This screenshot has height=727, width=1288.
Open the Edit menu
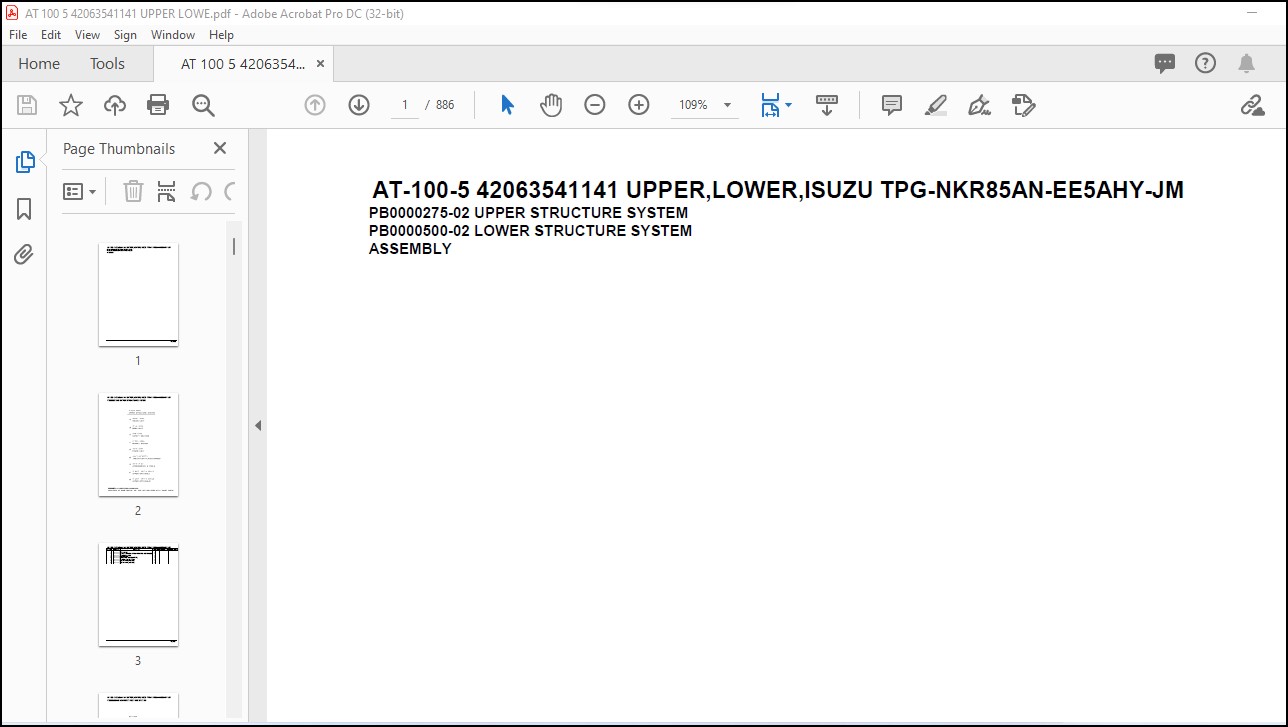[x=51, y=34]
